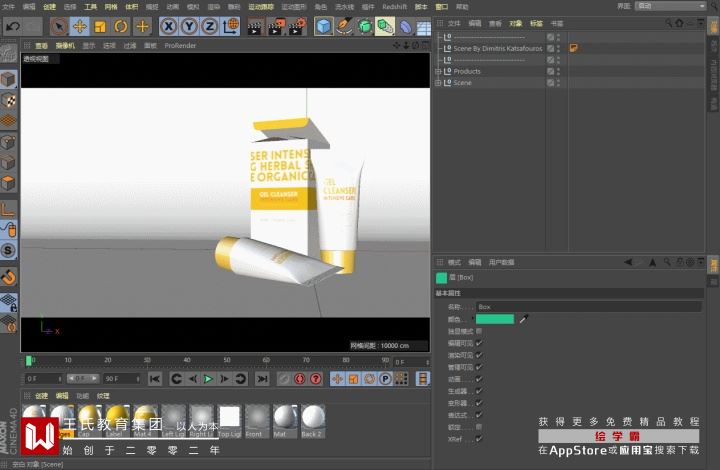The height and width of the screenshot is (470, 720).
Task: Click Render View clapperboard icon
Action: [x=254, y=27]
